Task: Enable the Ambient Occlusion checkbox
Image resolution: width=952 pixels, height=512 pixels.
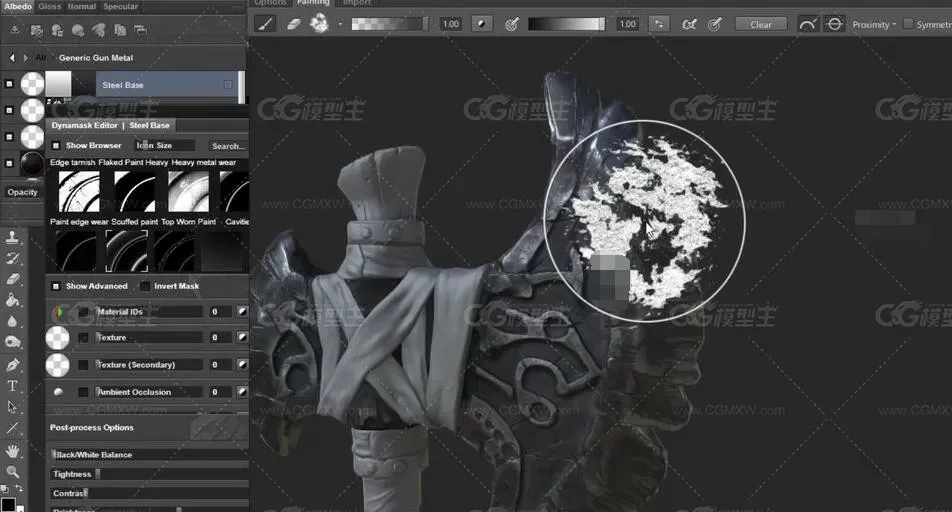Action: click(x=83, y=392)
